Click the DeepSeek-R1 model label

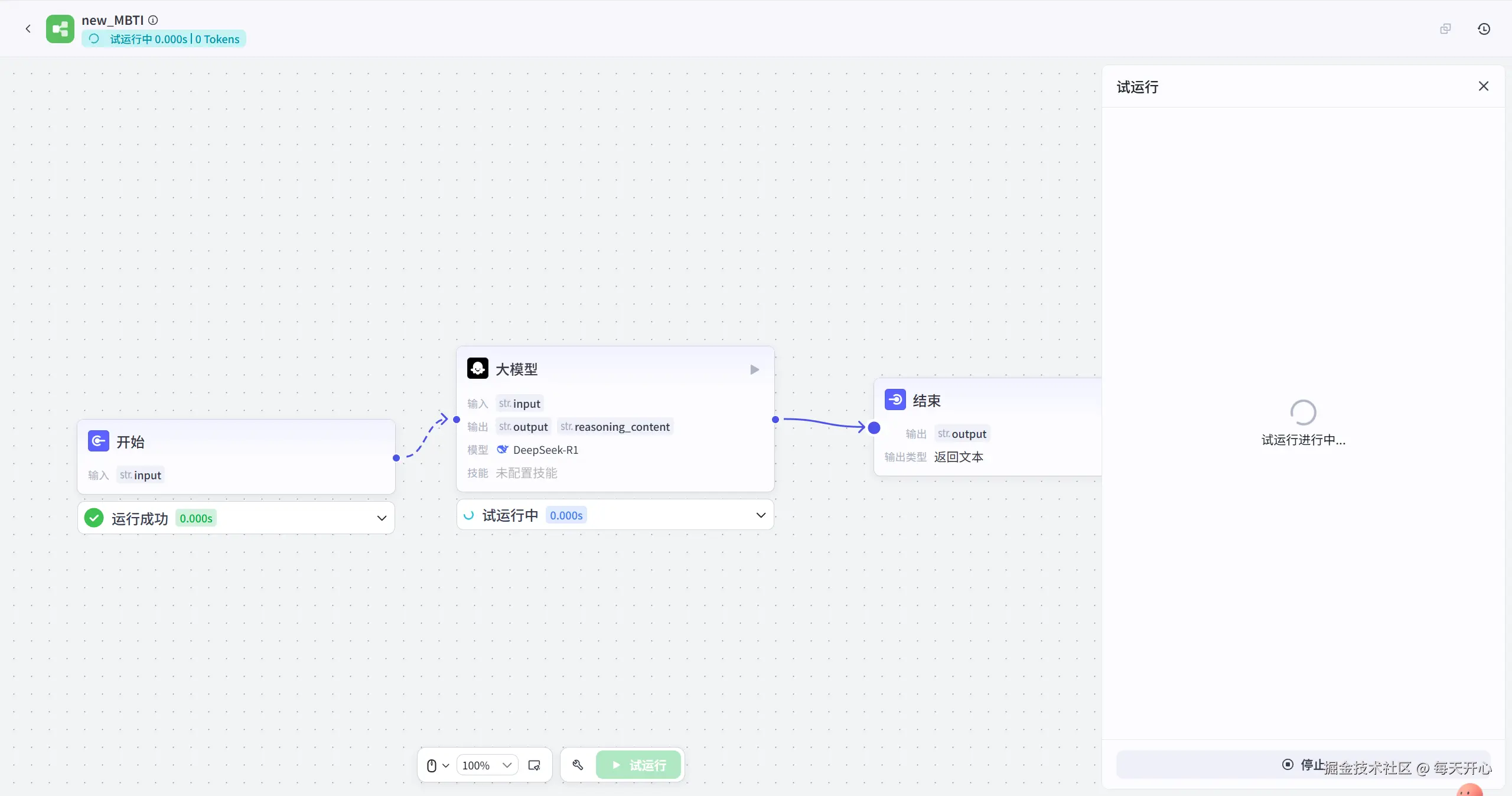pyautogui.click(x=545, y=450)
